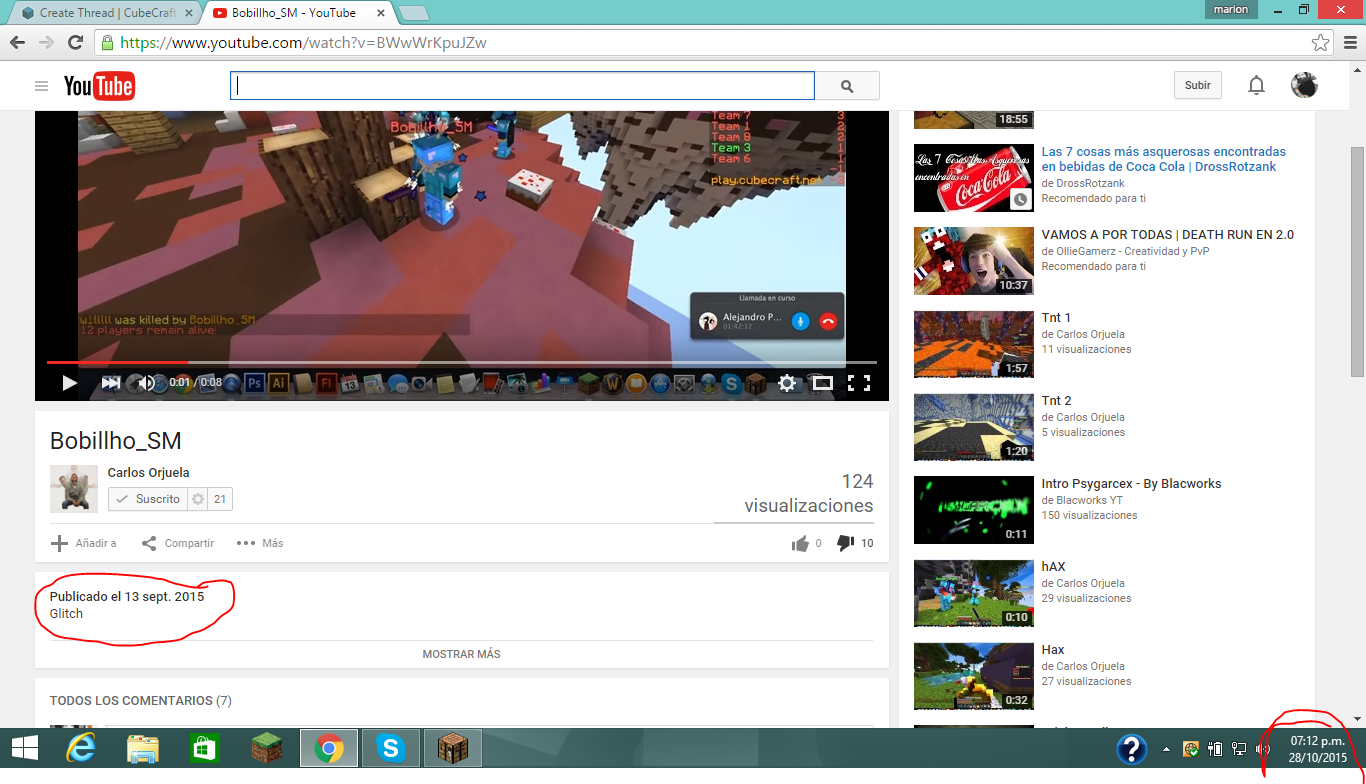1366x784 pixels.
Task: Click the Tnt 1 video thumbnail
Action: pyautogui.click(x=974, y=344)
